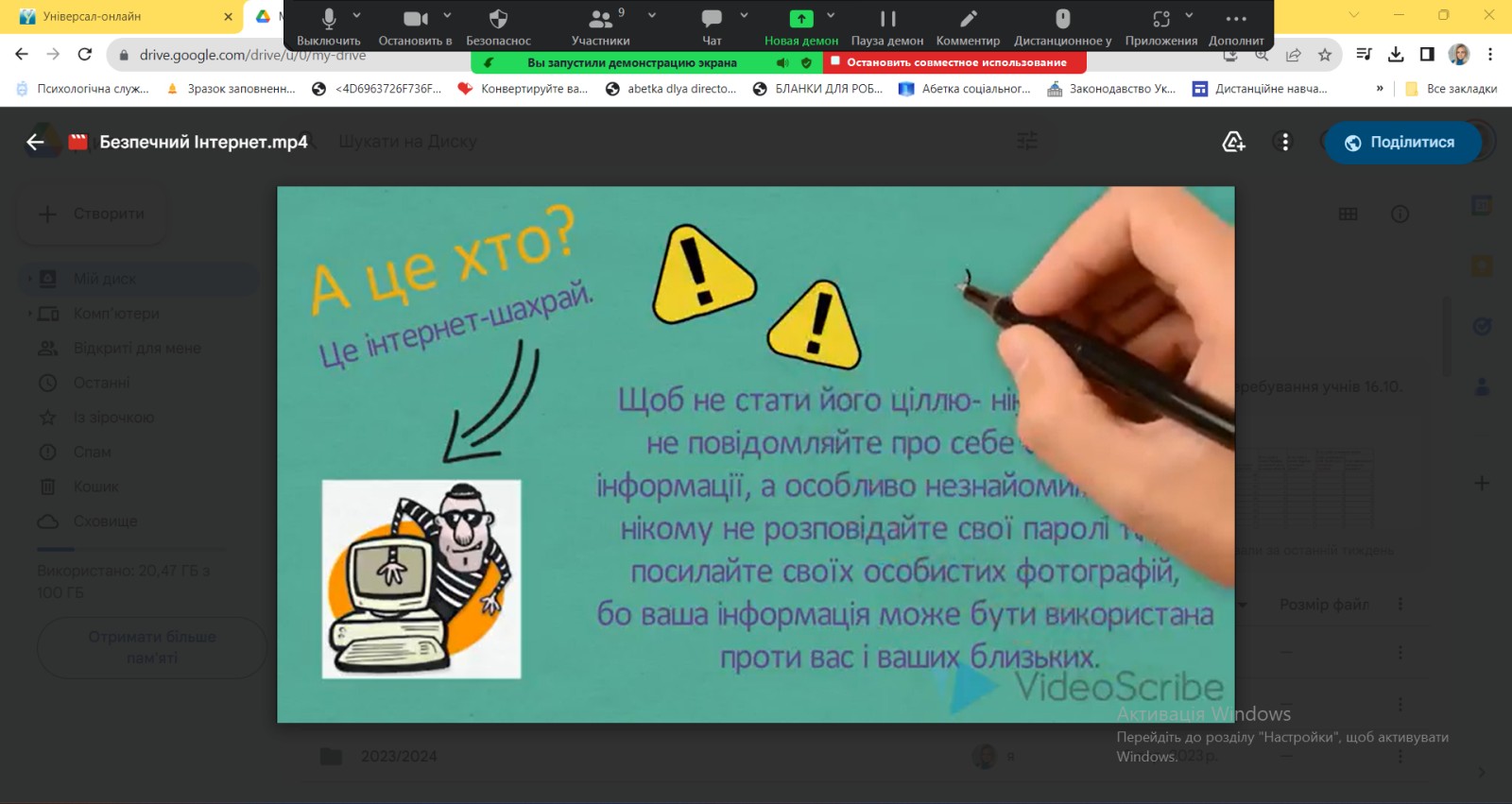Expand the Apps options arrow
1512x804 pixels.
(1189, 15)
